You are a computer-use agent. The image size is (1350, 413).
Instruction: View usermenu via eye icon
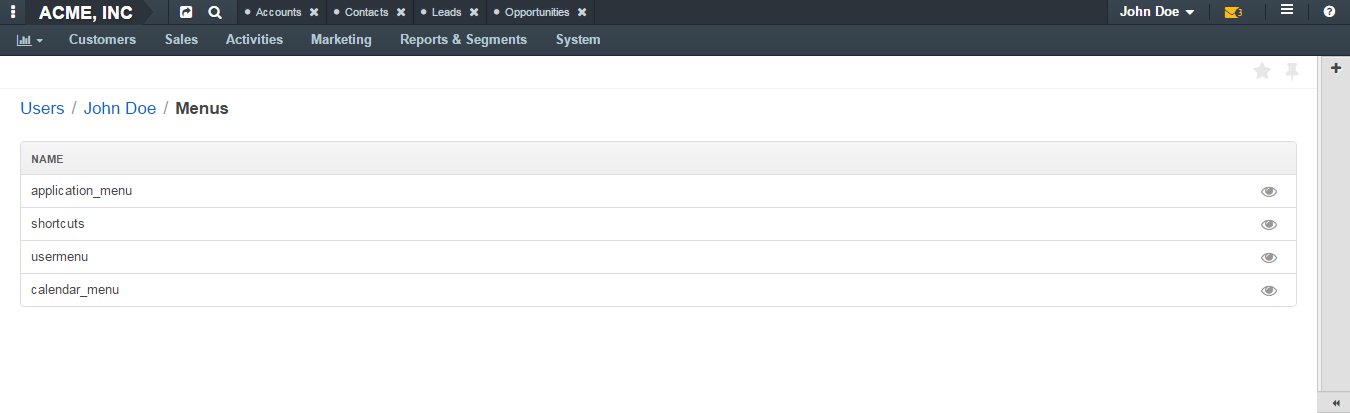coord(1269,258)
